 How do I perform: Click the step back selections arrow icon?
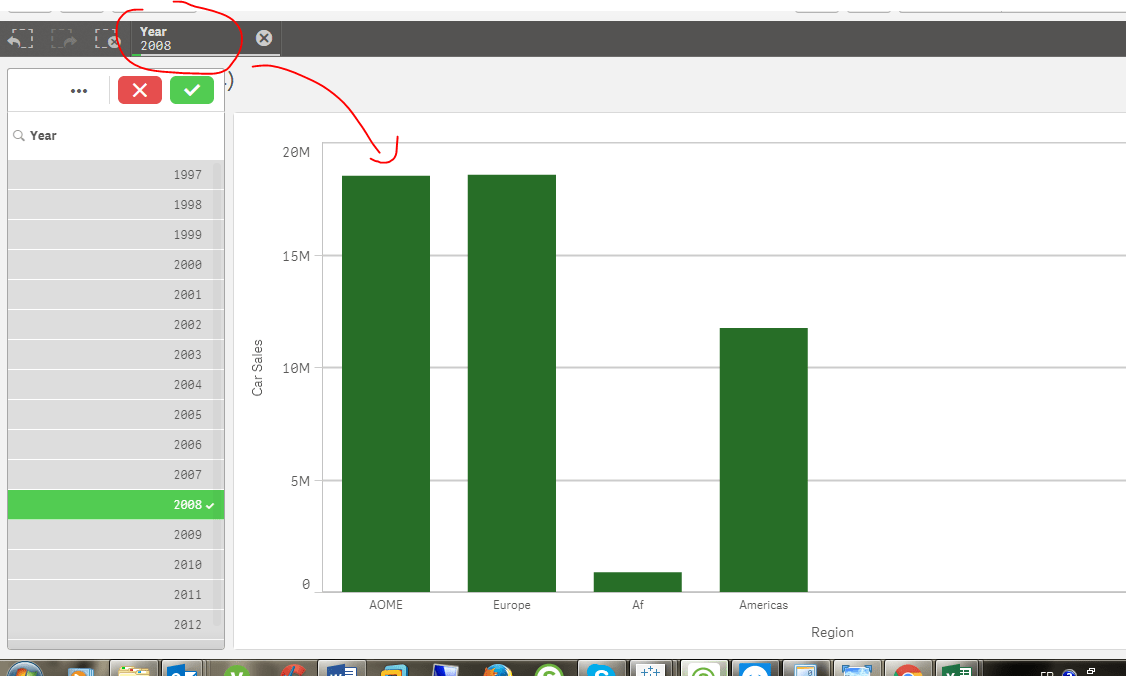[20, 38]
